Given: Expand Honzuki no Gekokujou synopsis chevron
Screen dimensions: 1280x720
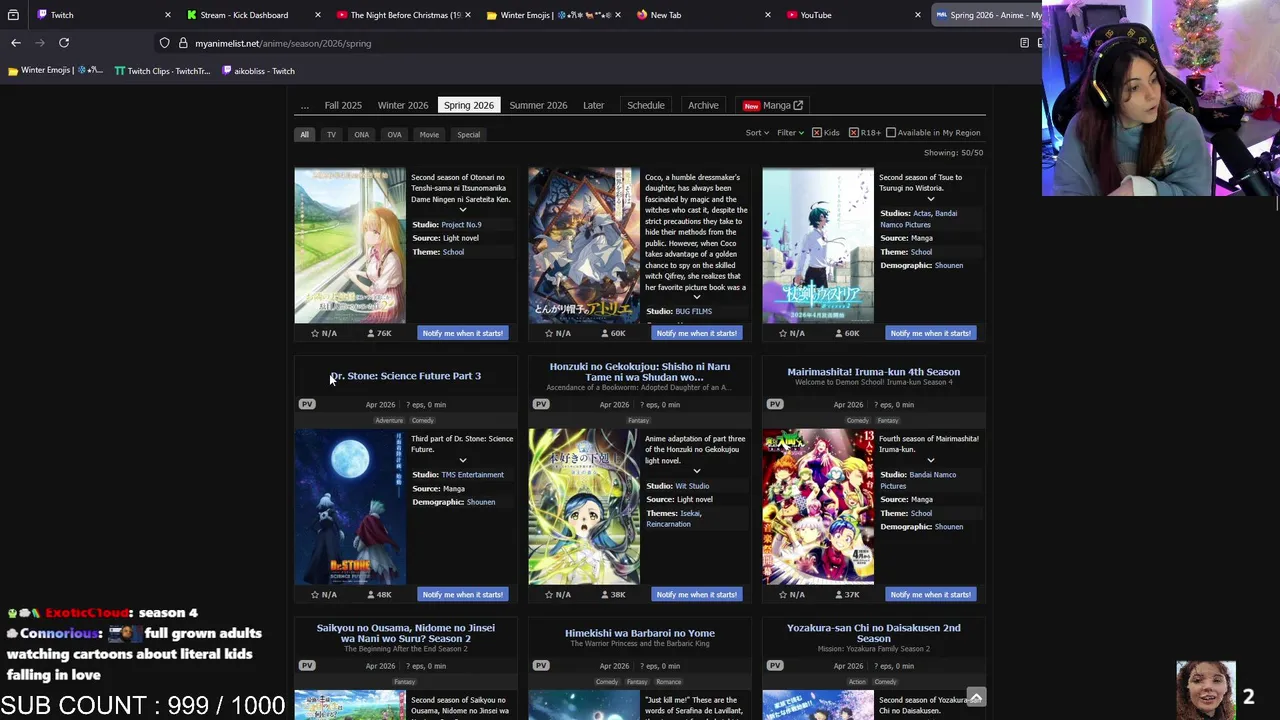Looking at the screenshot, I should tap(697, 471).
